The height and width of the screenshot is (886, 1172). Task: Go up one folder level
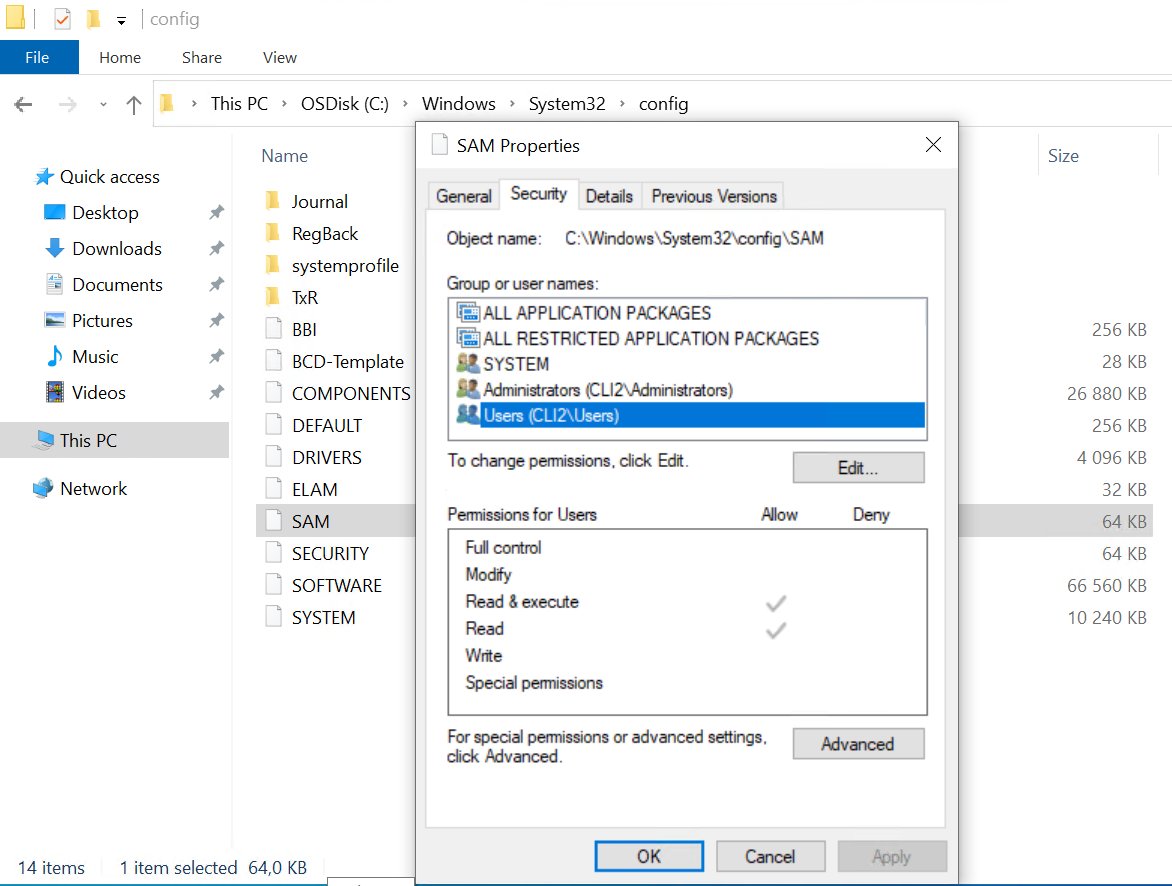[x=134, y=104]
